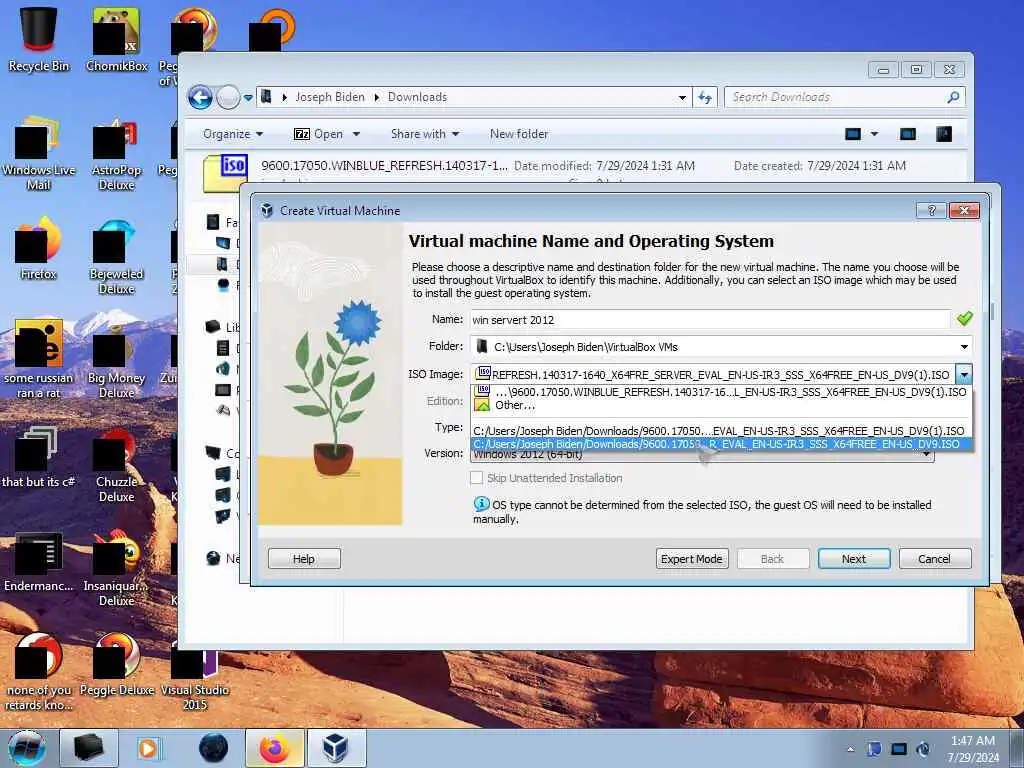This screenshot has height=768, width=1024.
Task: Switch to Expert Mode
Action: (692, 559)
